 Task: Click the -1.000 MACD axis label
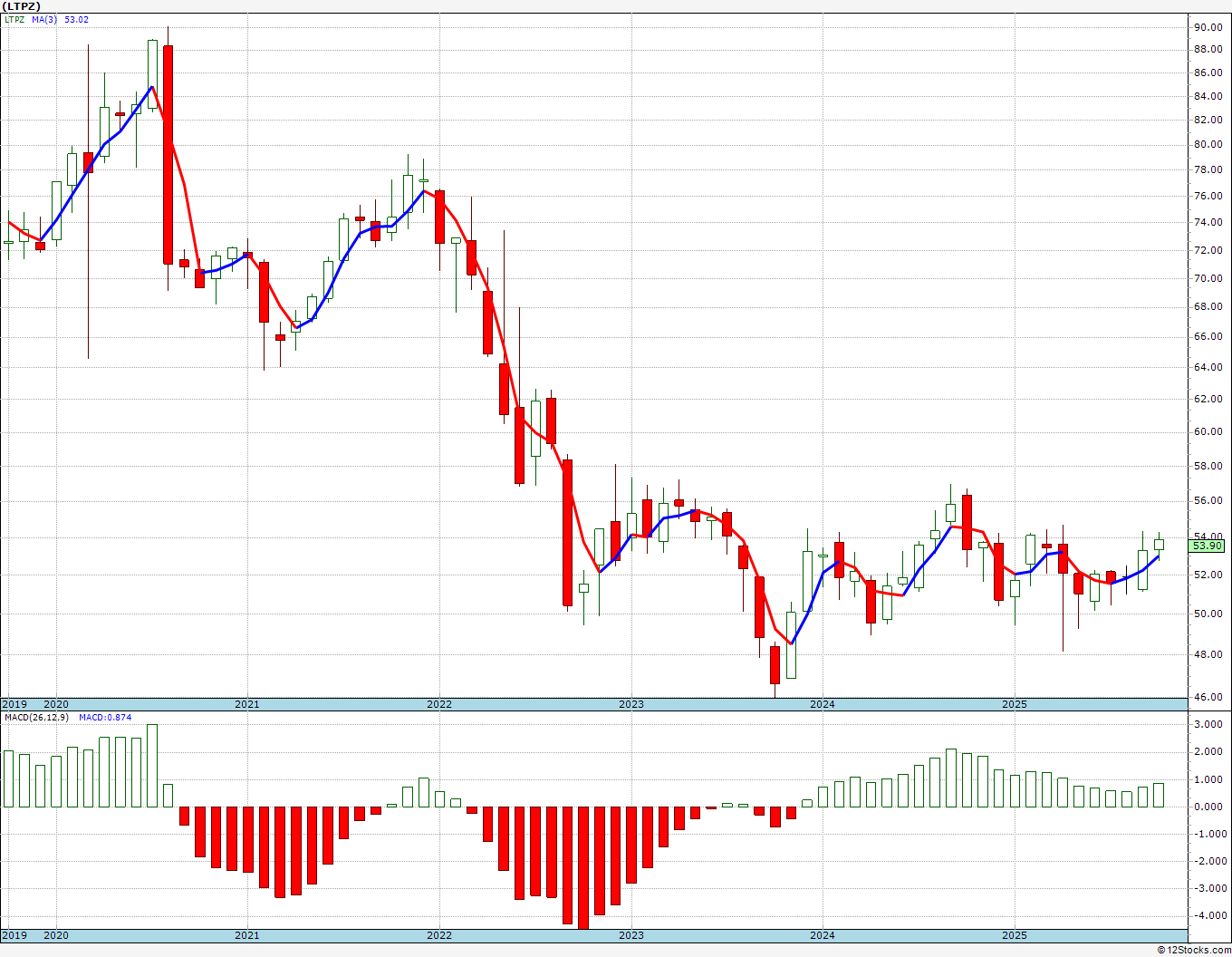pyautogui.click(x=1208, y=834)
